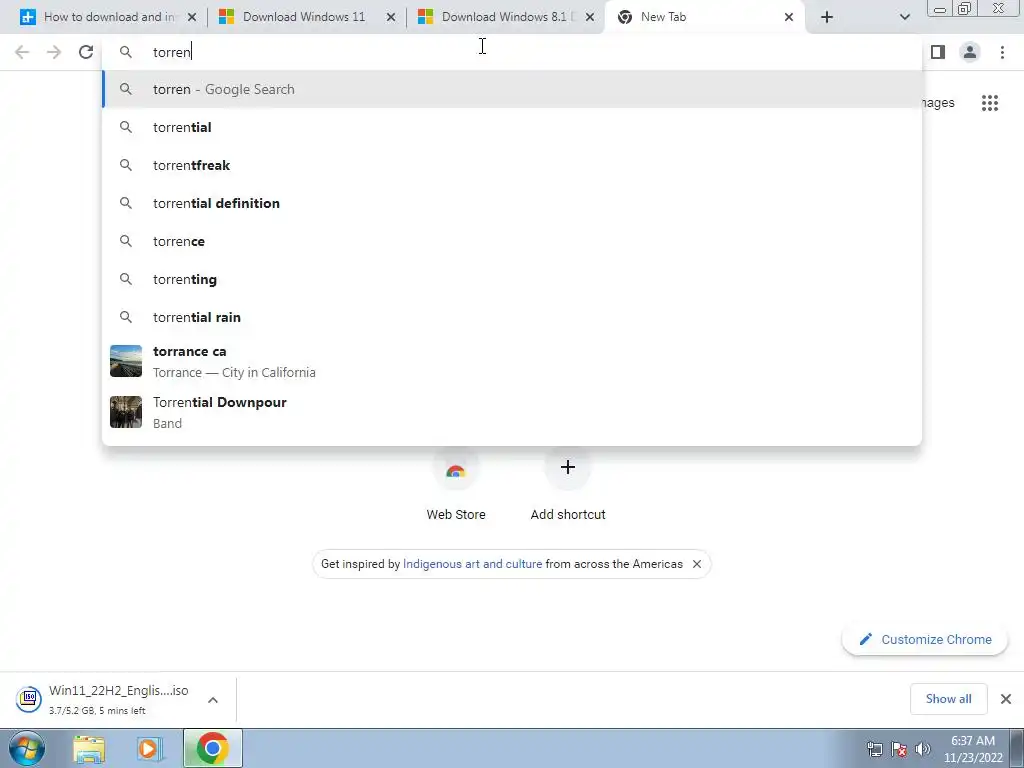
Task: Close the 'How to download and in' tab
Action: coord(192,18)
